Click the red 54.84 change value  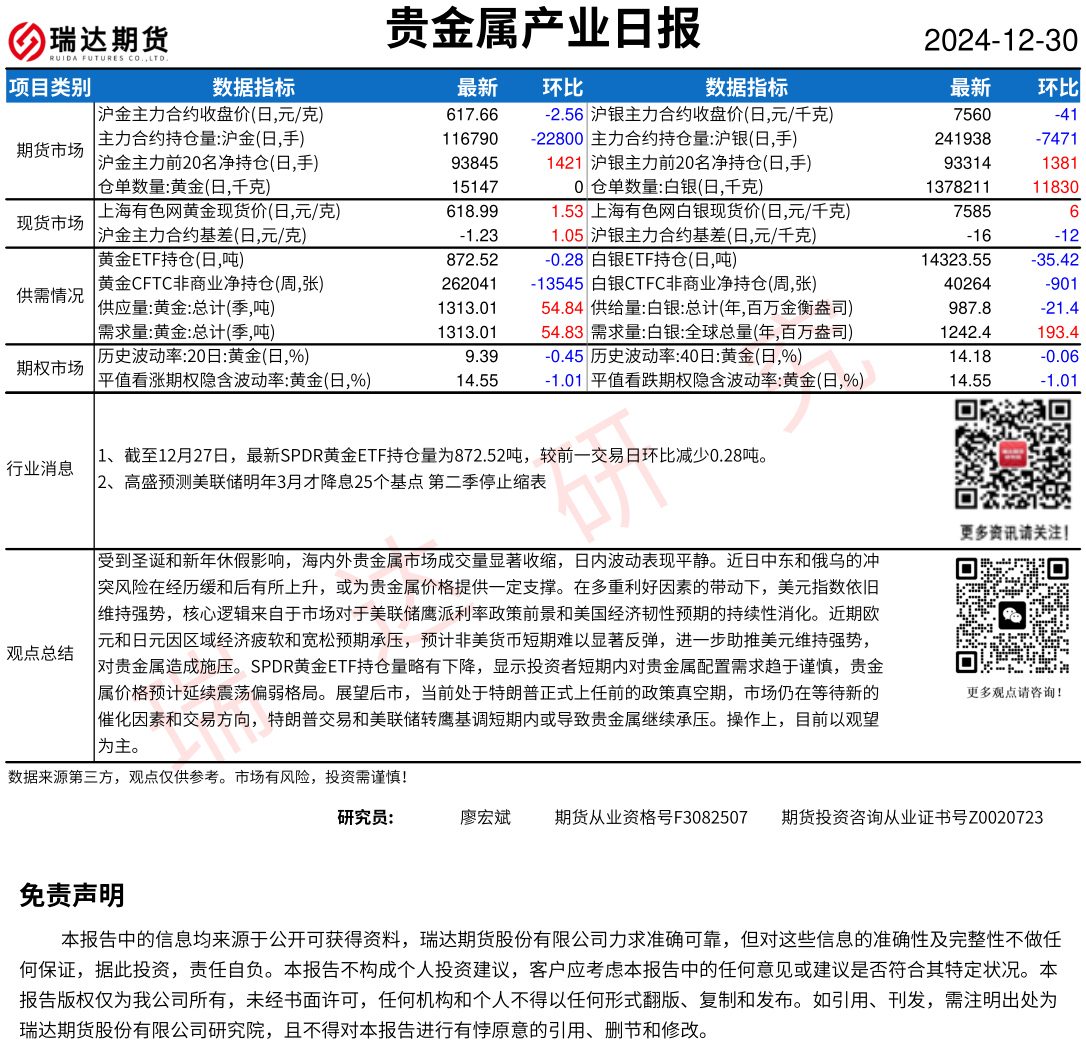(x=562, y=308)
